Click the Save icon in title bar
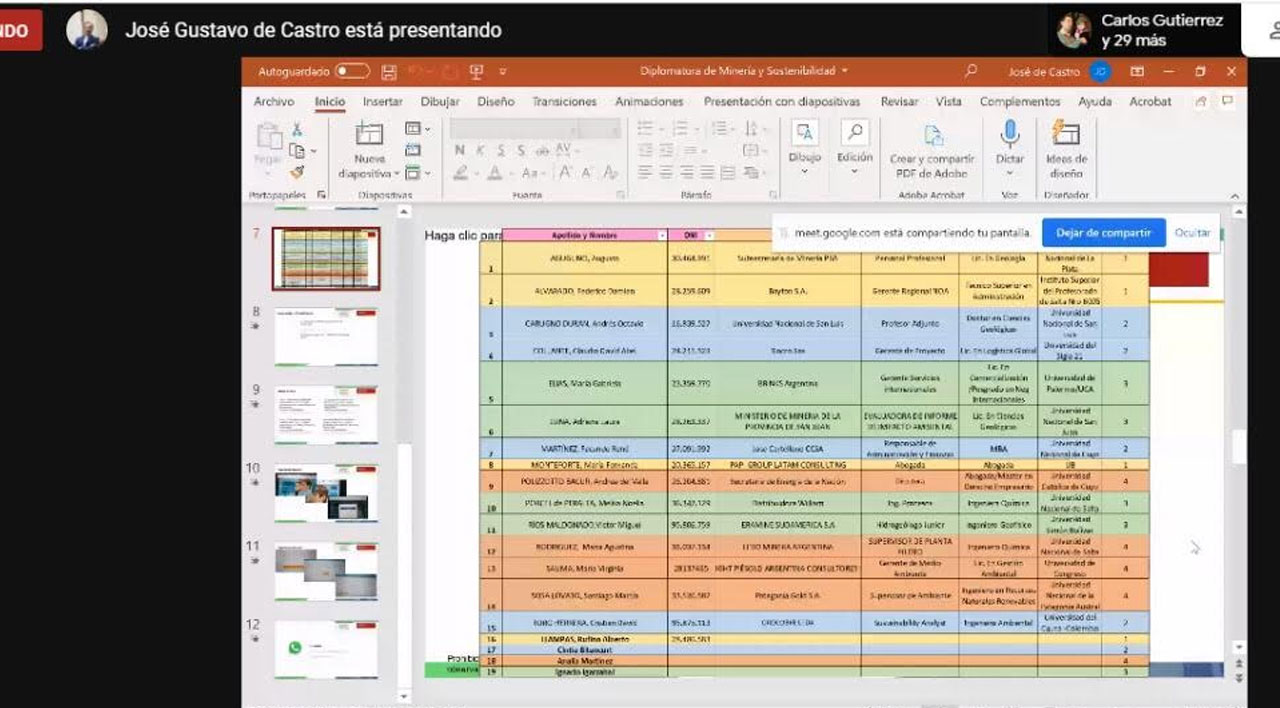Screen dimensions: 1280x708 pos(389,72)
